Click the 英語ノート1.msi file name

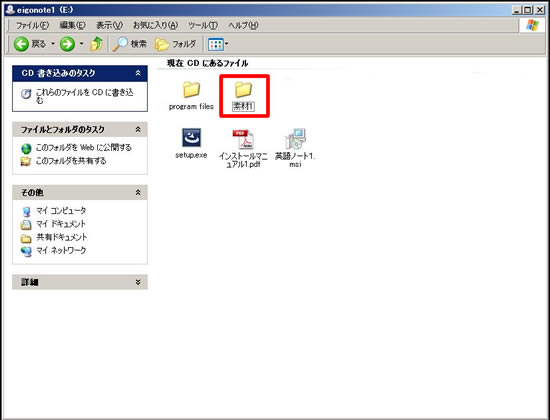click(295, 160)
